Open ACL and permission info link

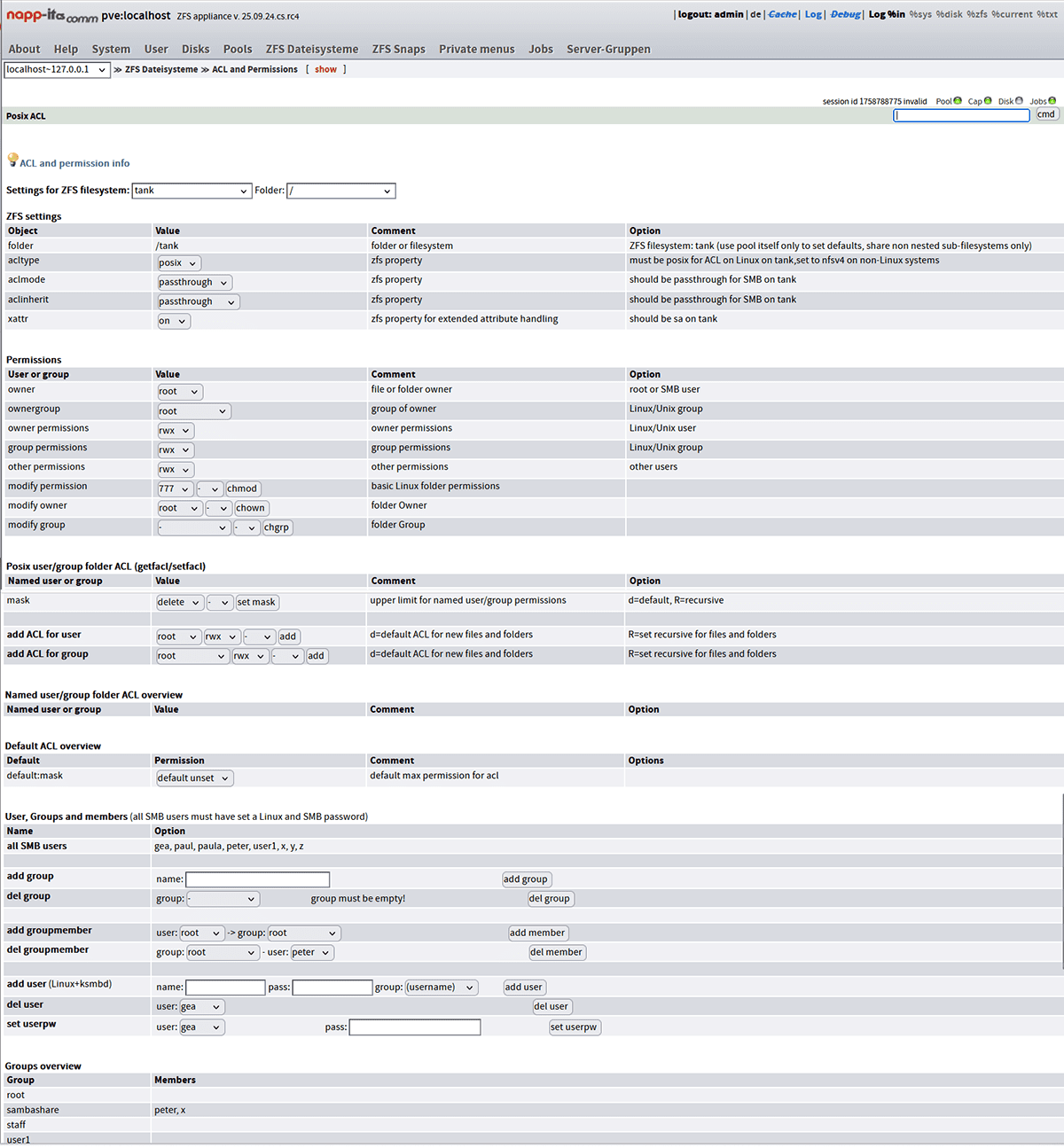click(x=74, y=163)
